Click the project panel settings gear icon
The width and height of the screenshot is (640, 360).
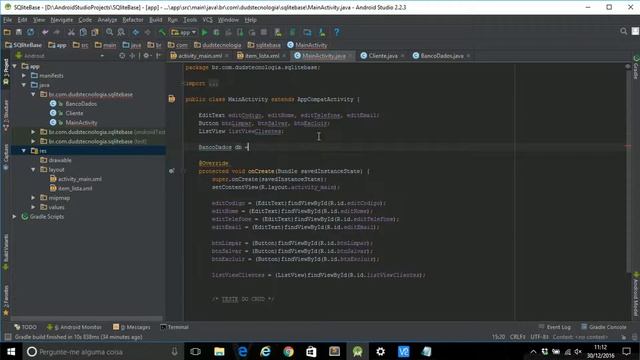146,56
